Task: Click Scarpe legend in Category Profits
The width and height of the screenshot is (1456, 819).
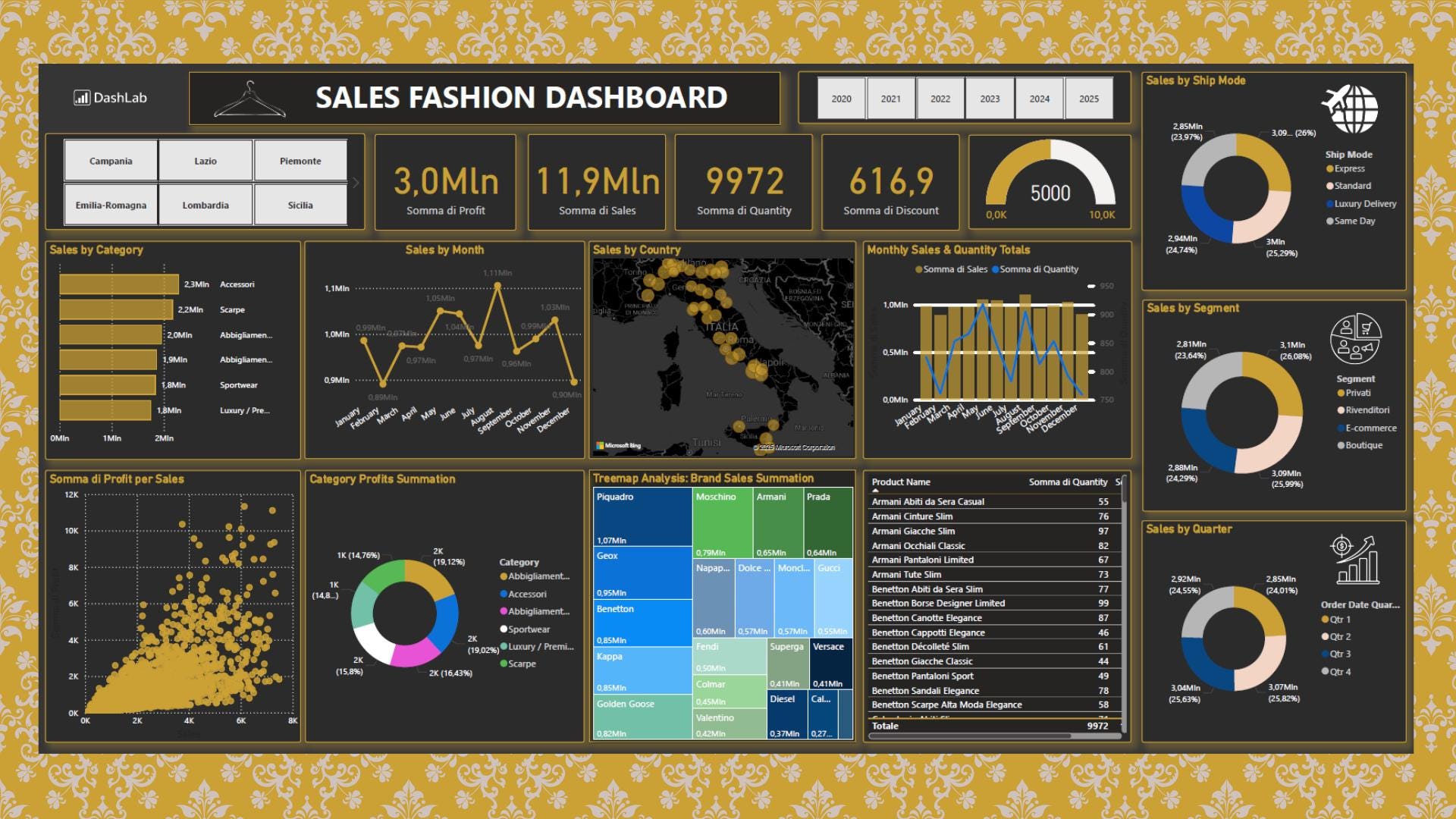Action: tap(518, 664)
